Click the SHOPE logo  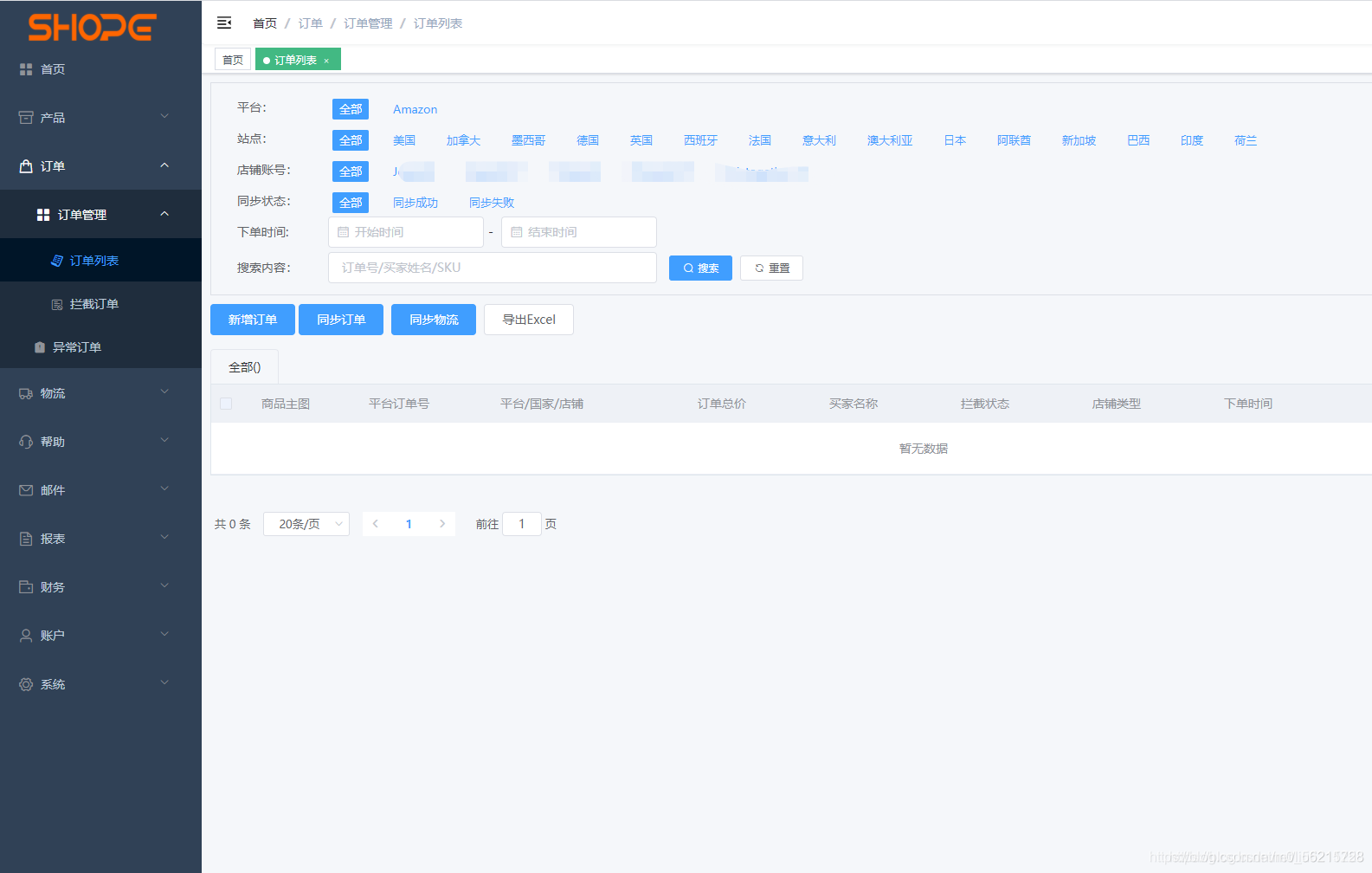pos(92,27)
